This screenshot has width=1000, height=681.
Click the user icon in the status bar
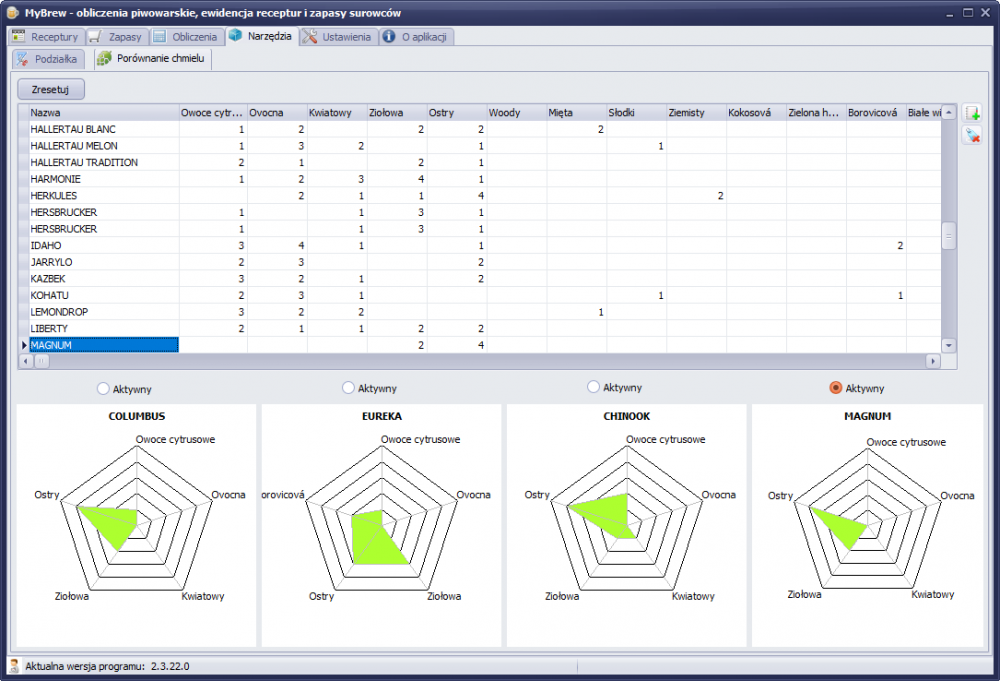(14, 666)
